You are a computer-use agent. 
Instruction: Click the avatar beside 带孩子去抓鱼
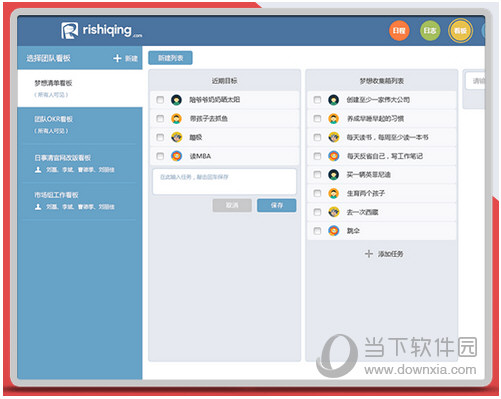point(176,118)
